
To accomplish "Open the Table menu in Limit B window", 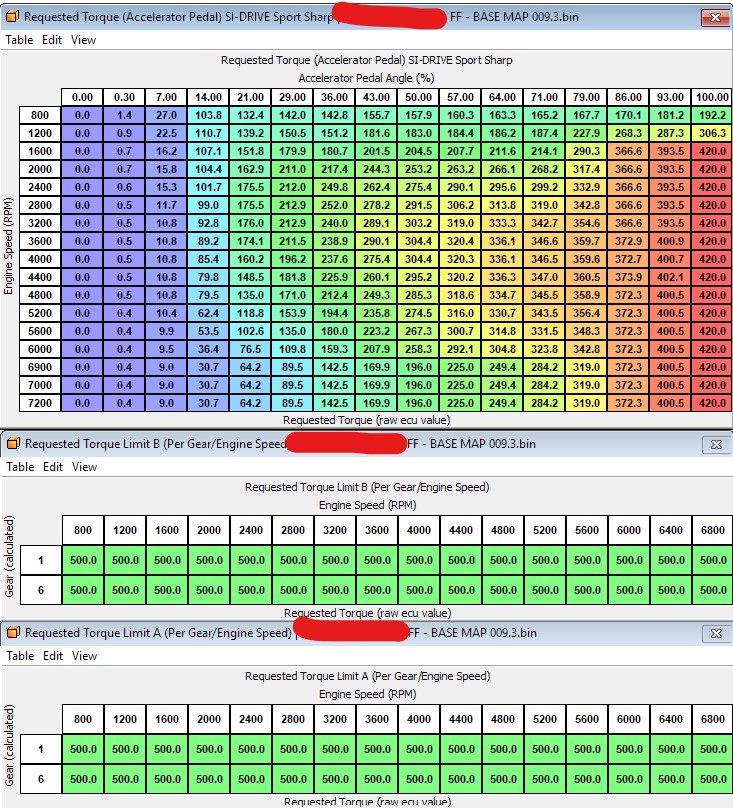I will pyautogui.click(x=19, y=466).
